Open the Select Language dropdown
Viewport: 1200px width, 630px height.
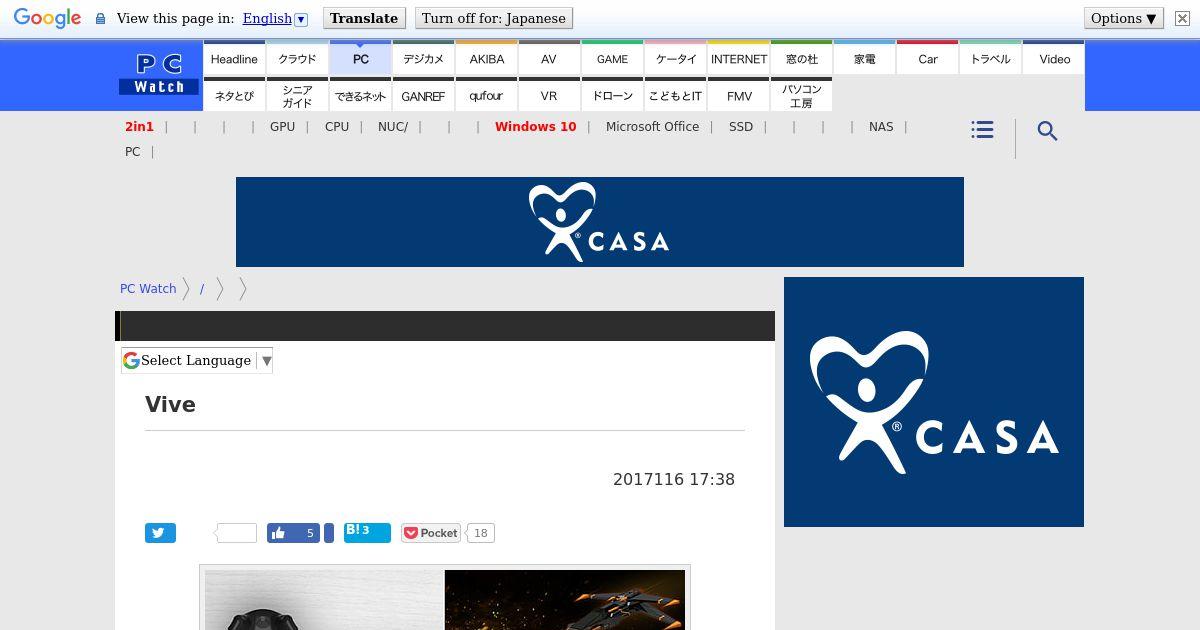(x=197, y=360)
